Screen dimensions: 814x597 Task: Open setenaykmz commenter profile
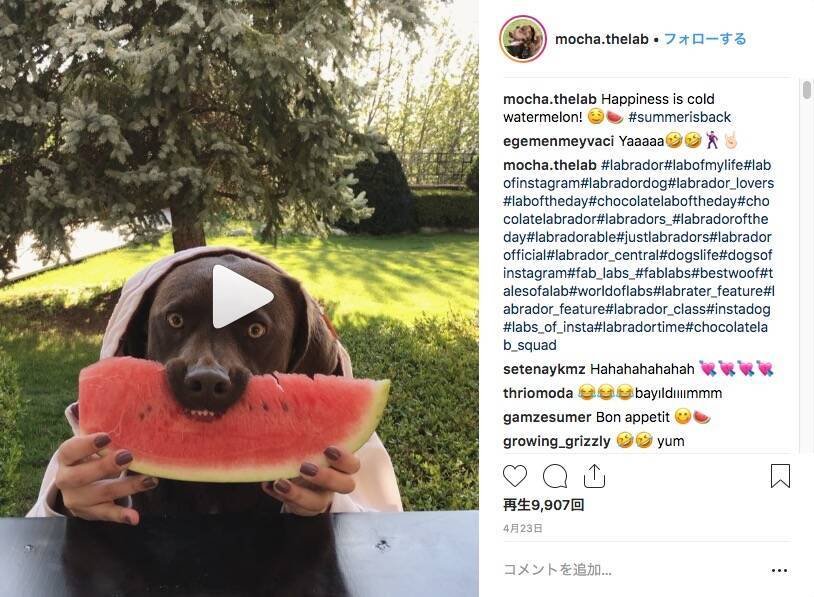pyautogui.click(x=545, y=369)
